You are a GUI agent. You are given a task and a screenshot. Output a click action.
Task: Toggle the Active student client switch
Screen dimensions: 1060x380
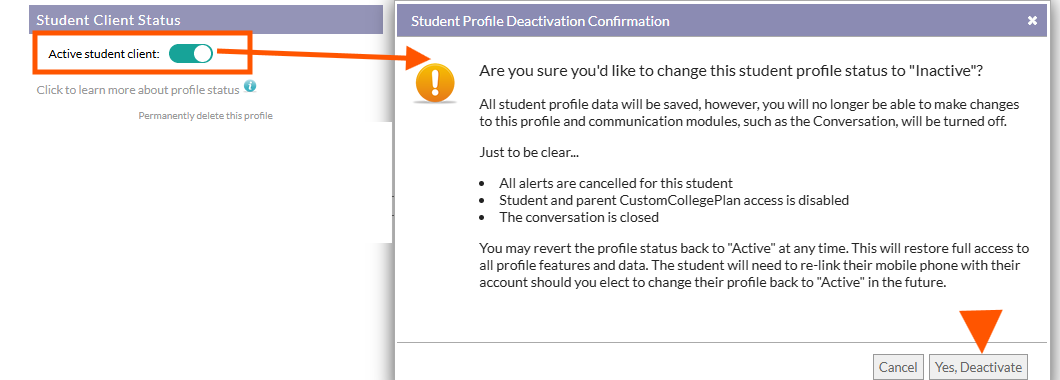coord(191,53)
